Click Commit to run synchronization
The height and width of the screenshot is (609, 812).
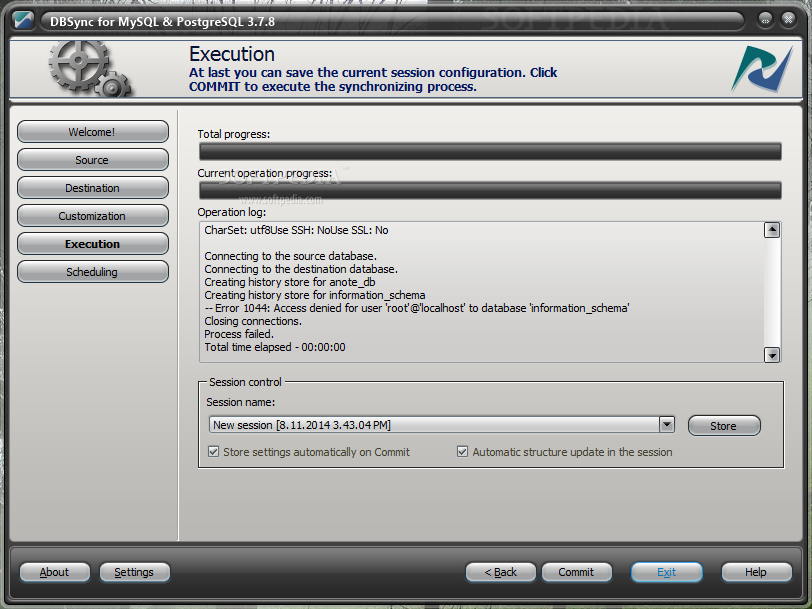coord(577,572)
